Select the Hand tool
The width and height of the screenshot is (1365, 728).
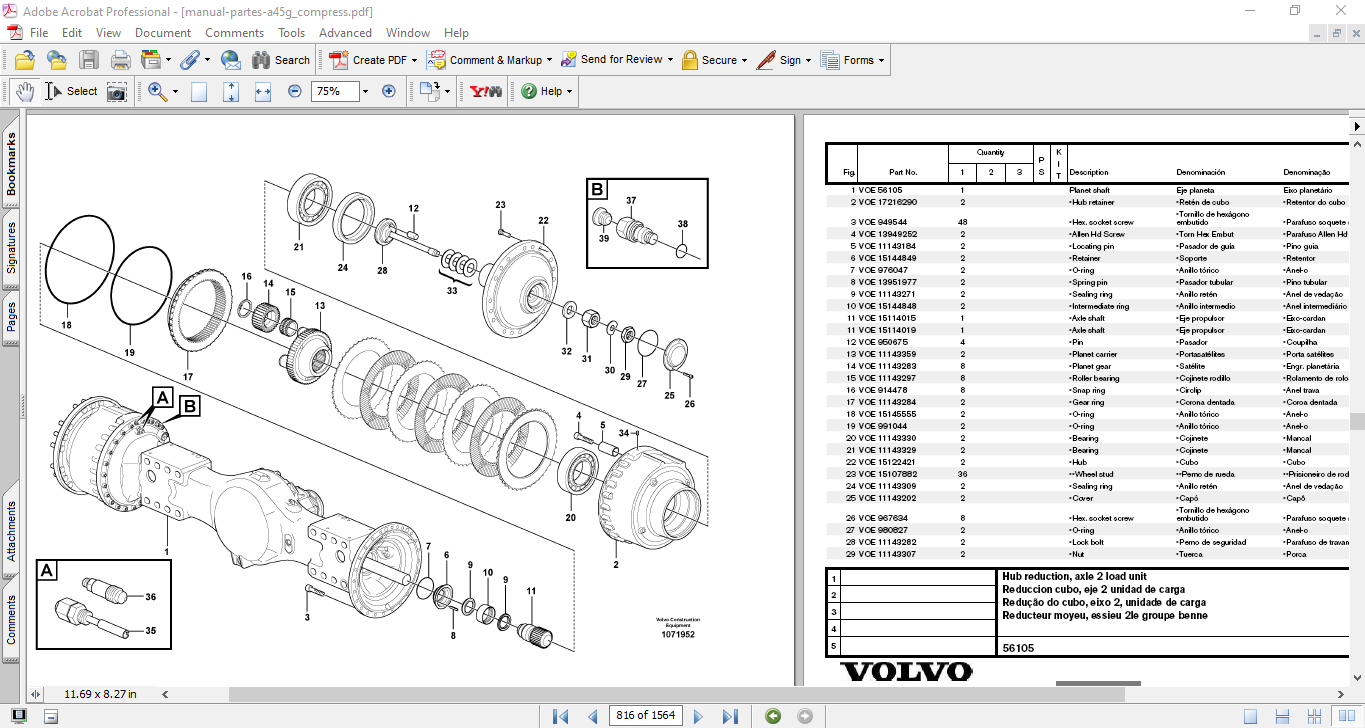coord(24,91)
